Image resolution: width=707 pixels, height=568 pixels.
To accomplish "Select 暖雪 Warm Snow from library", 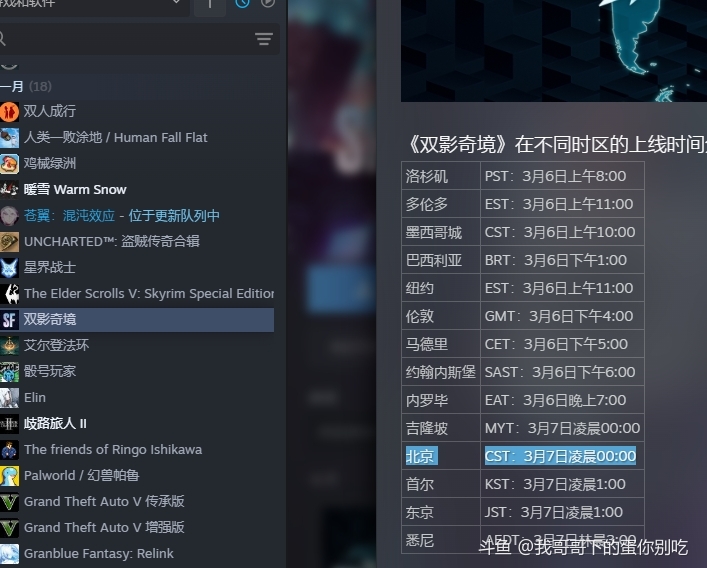I will click(75, 189).
